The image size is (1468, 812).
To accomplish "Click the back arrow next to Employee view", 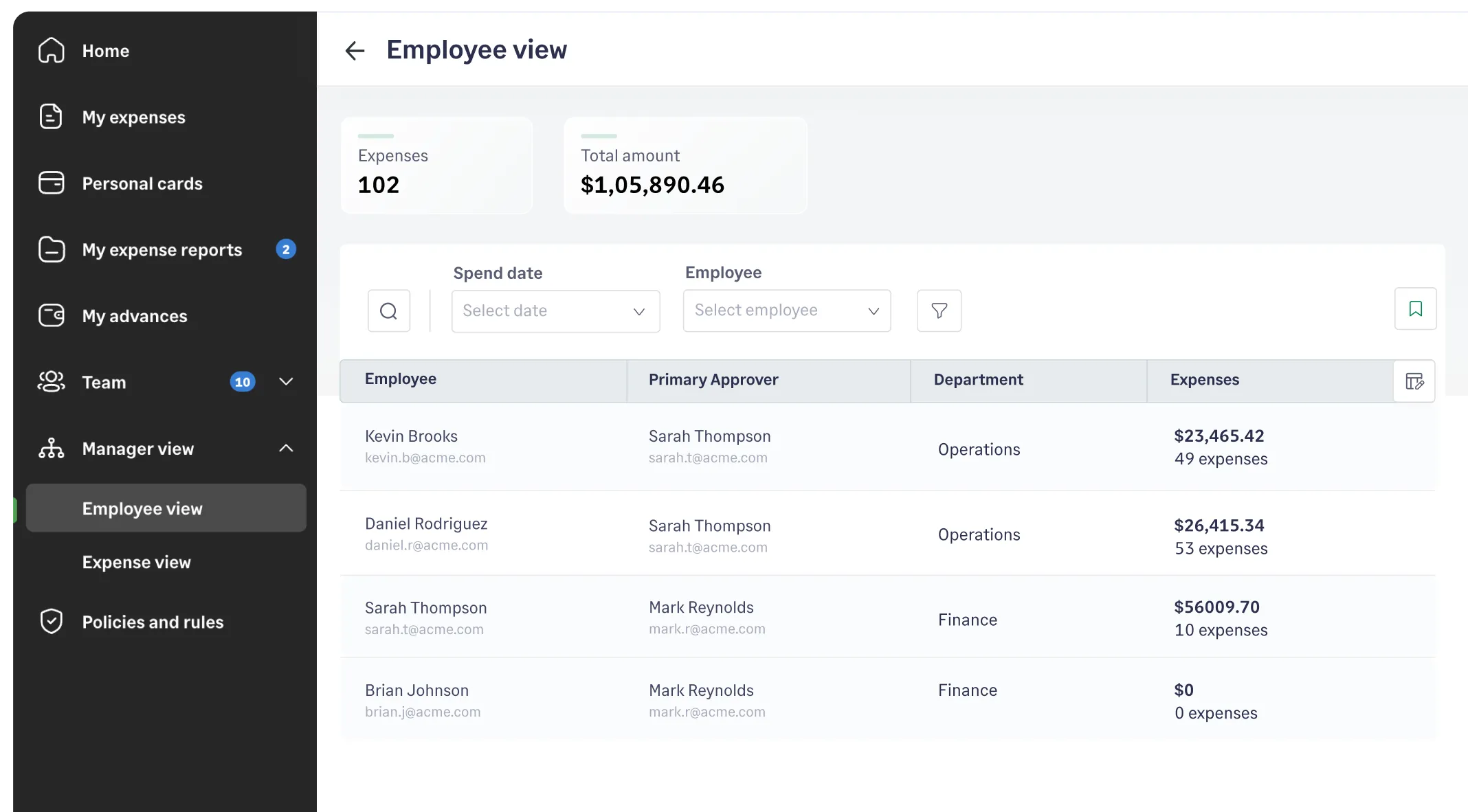I will [354, 50].
